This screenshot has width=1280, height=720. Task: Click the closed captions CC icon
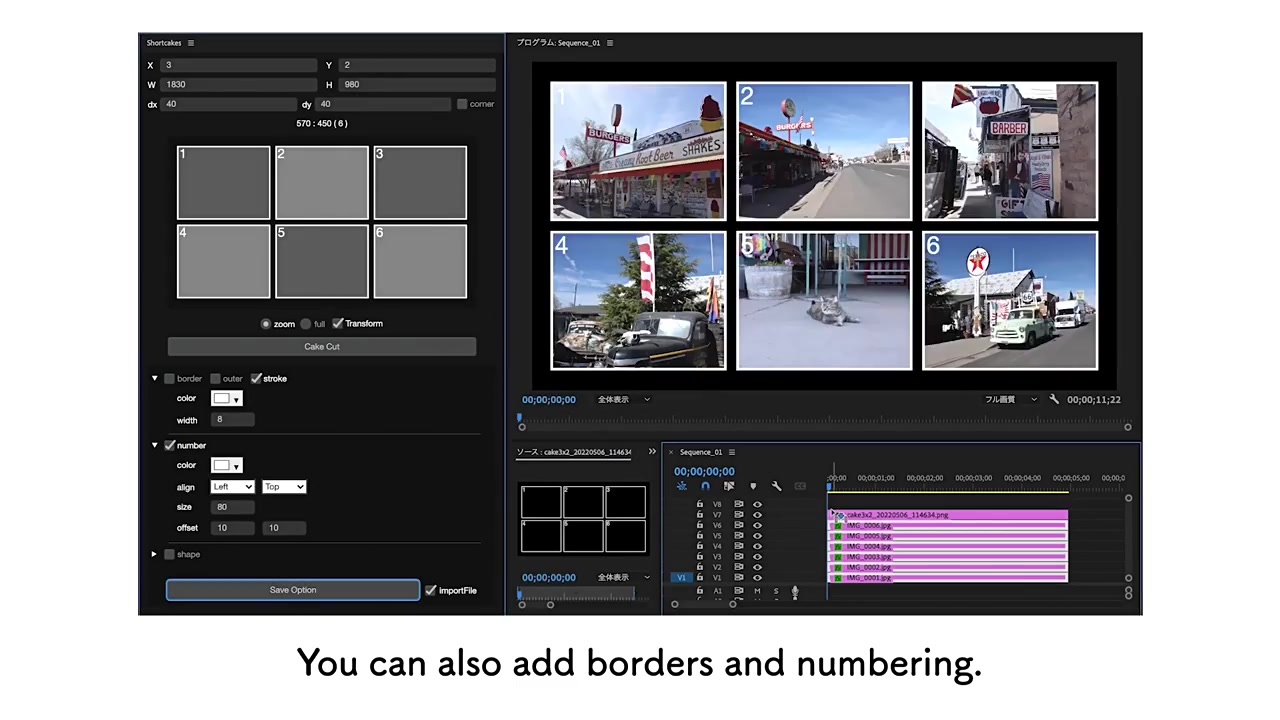click(x=800, y=486)
